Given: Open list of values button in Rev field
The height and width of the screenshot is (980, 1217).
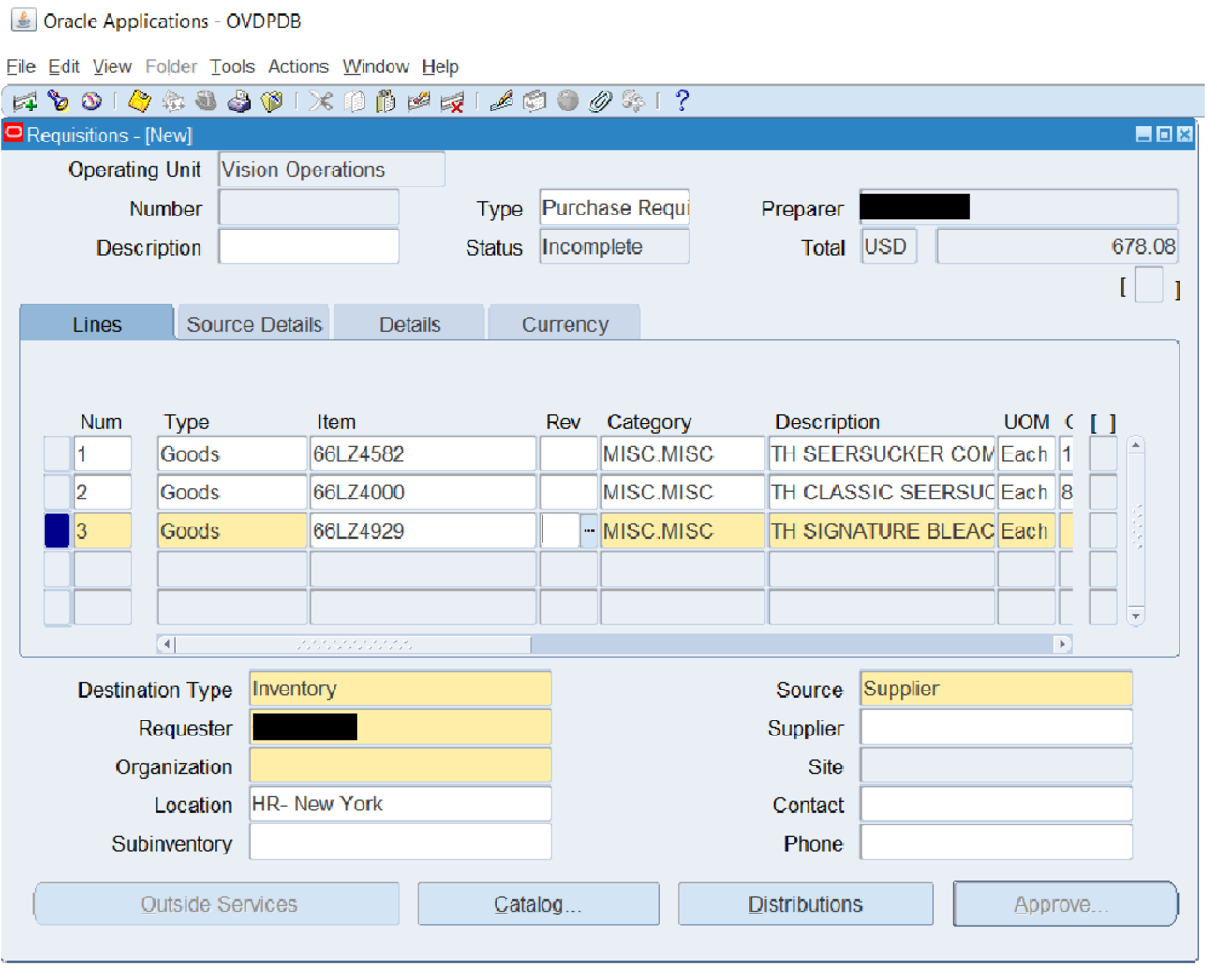Looking at the screenshot, I should pos(588,531).
